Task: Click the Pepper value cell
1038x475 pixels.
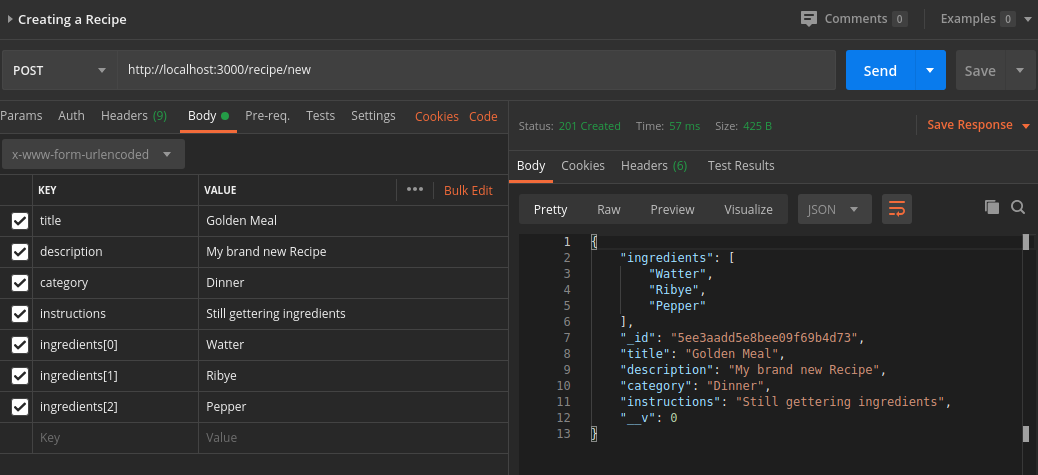Action: [353, 407]
